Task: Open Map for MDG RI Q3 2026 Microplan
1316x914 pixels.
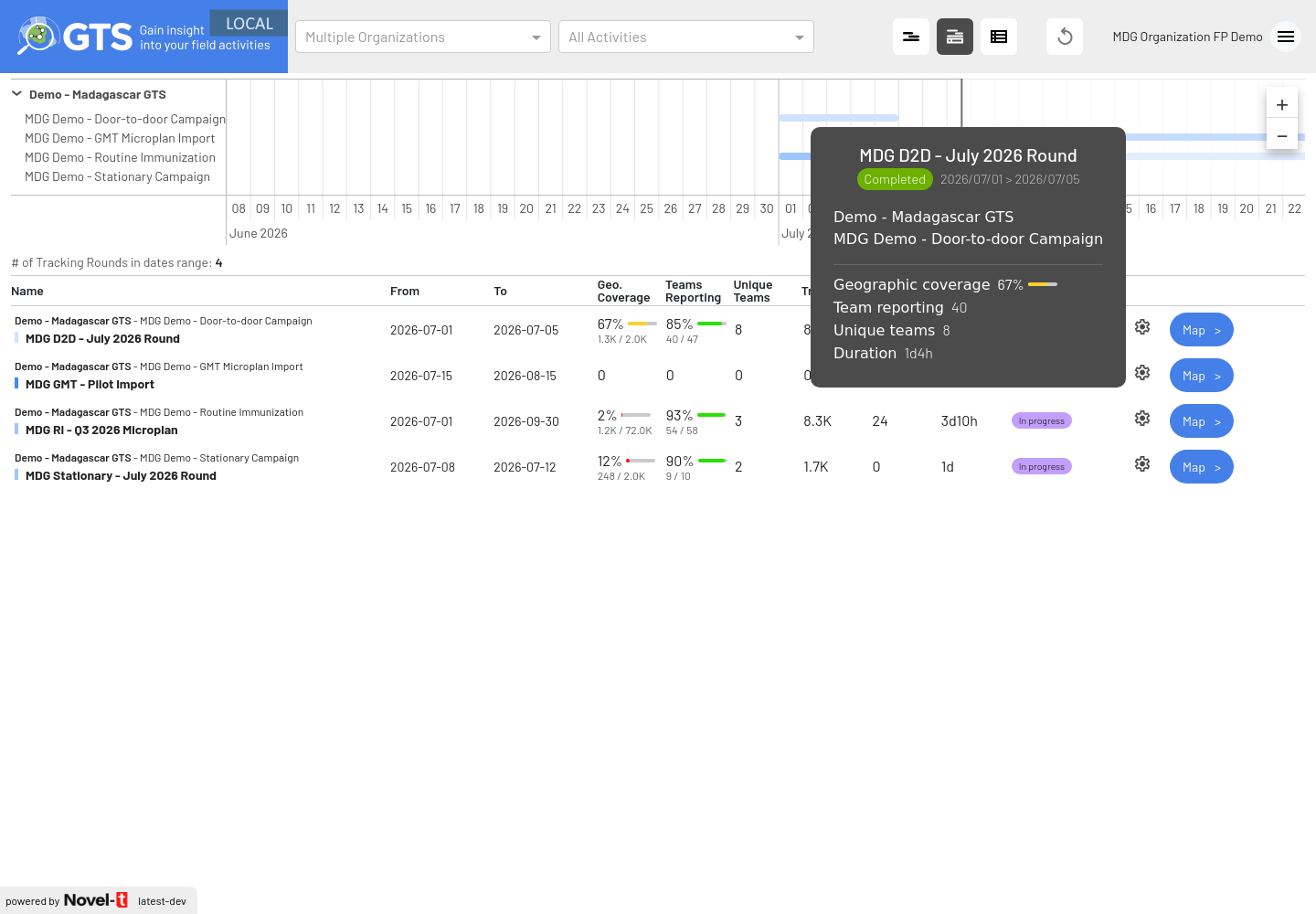Action: coord(1202,421)
